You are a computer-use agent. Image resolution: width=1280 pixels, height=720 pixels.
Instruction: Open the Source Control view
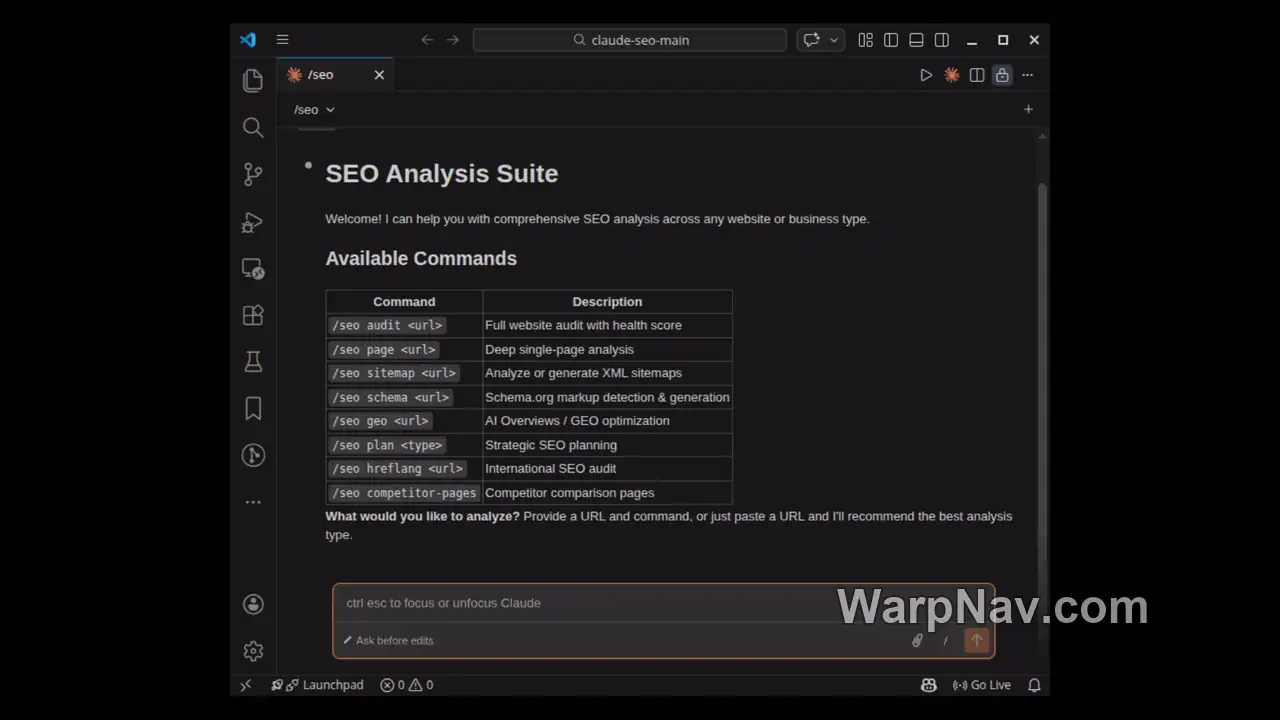(x=253, y=174)
